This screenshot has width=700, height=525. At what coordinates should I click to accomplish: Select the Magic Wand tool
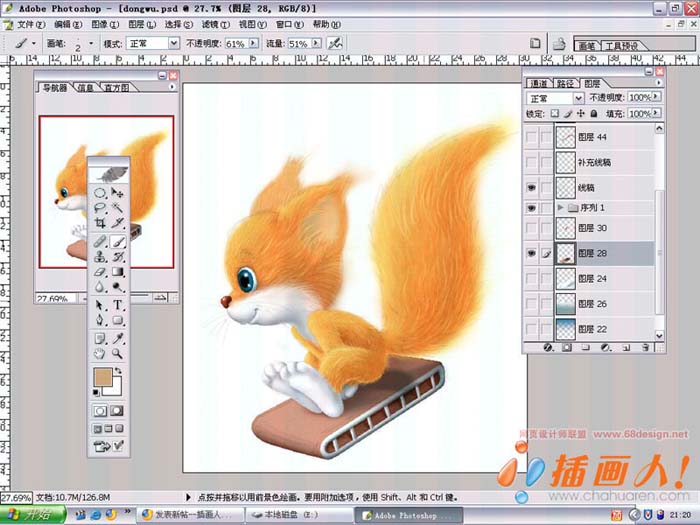117,208
